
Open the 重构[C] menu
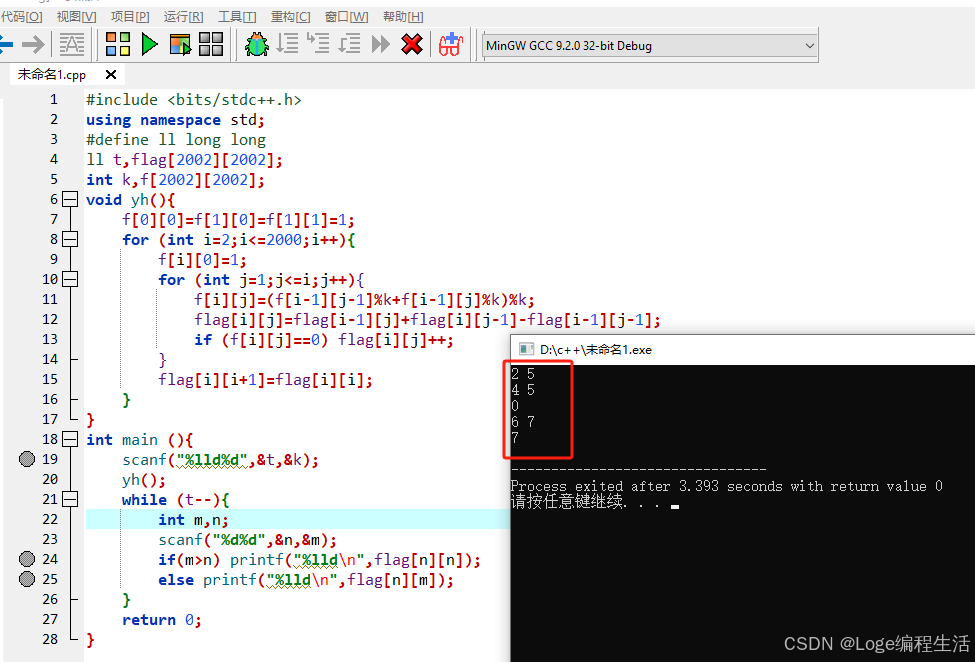click(290, 17)
